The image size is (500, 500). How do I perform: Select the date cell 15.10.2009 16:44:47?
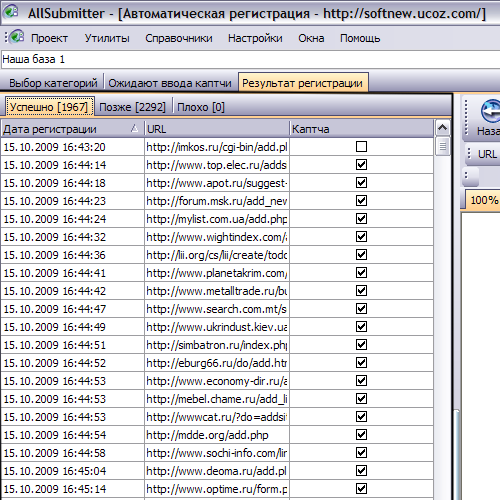point(72,309)
